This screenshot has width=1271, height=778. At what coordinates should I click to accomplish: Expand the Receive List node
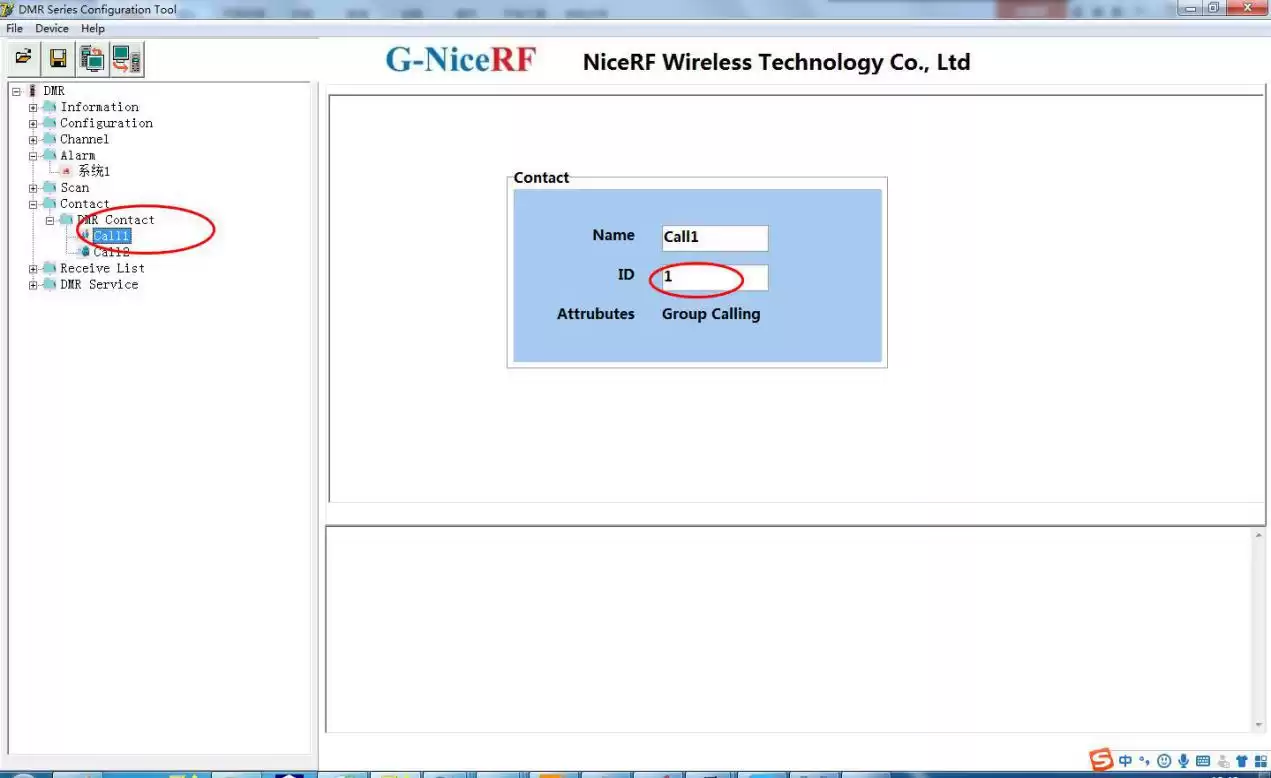pos(33,269)
